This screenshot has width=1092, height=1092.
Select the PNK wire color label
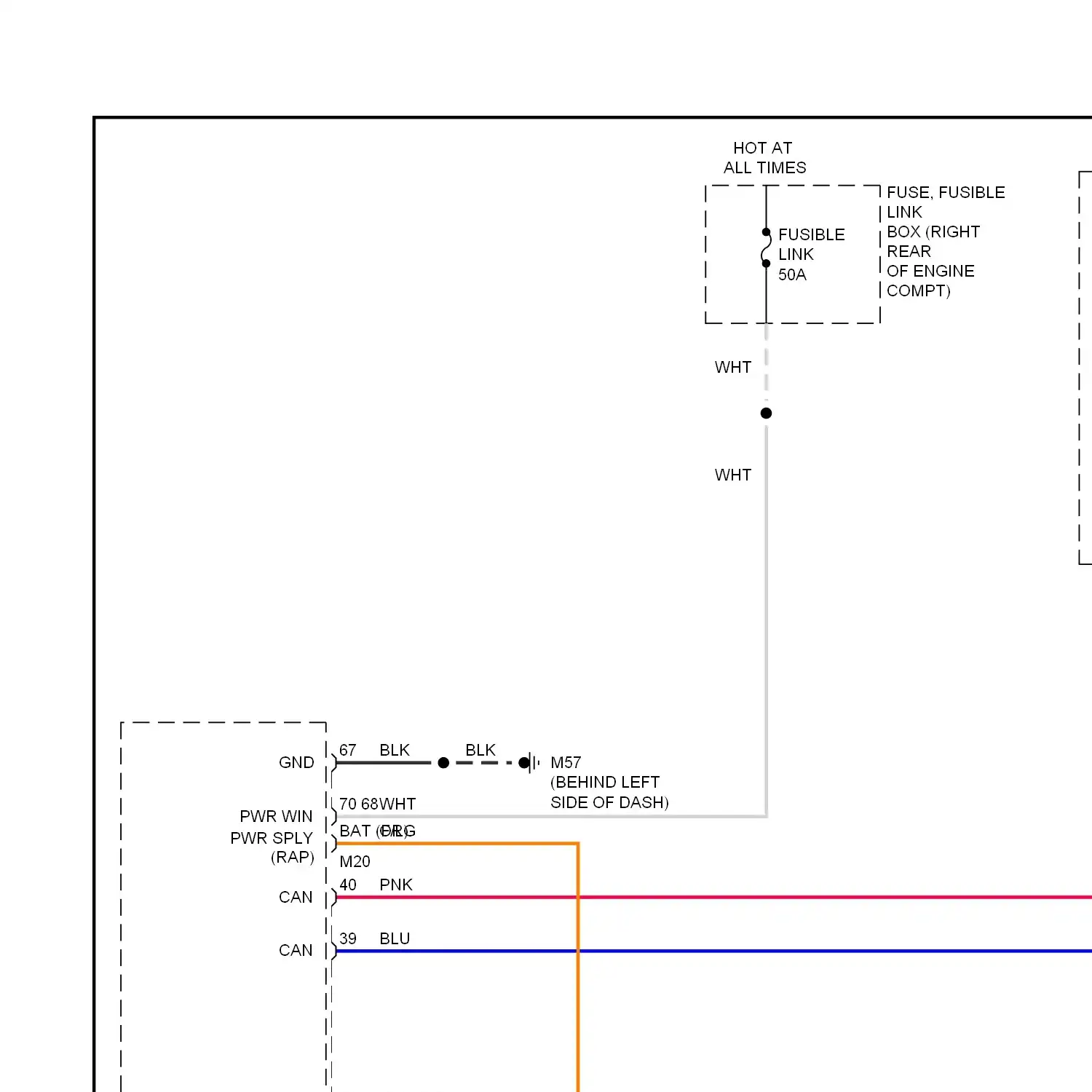(x=396, y=885)
